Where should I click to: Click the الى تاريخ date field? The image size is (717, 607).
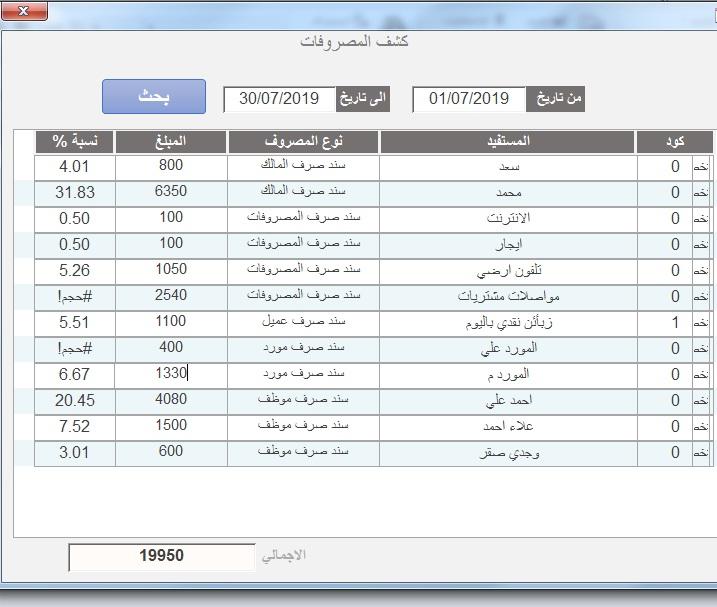(279, 98)
